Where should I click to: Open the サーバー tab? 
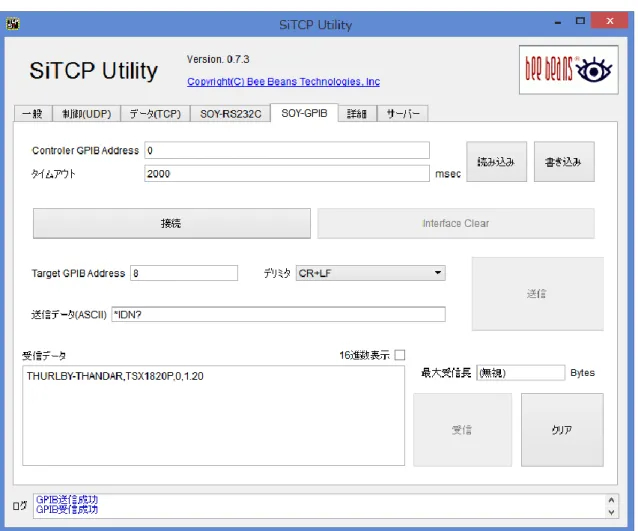[x=403, y=114]
